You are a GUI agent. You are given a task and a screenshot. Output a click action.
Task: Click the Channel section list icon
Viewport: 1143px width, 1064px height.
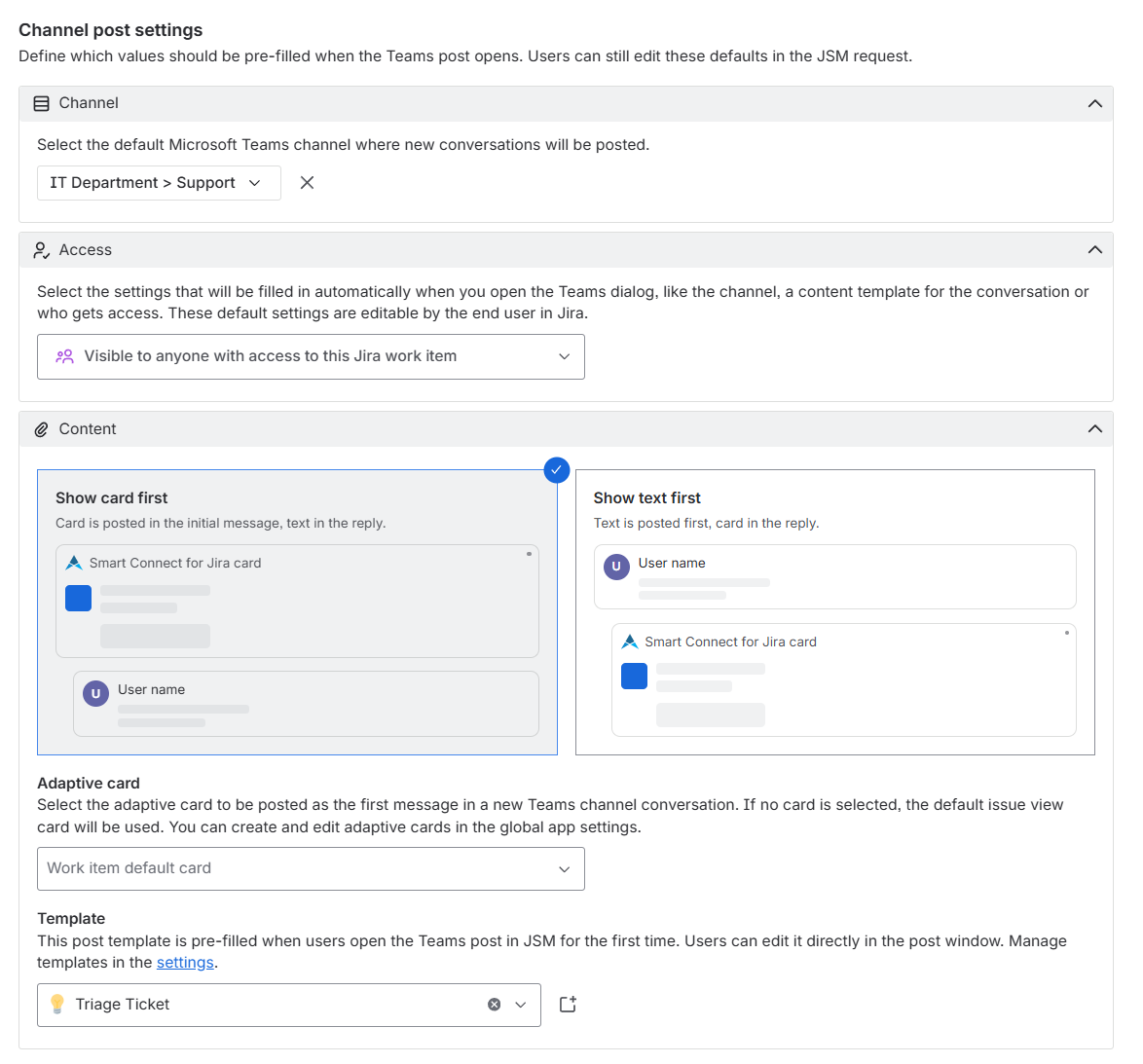tap(42, 103)
